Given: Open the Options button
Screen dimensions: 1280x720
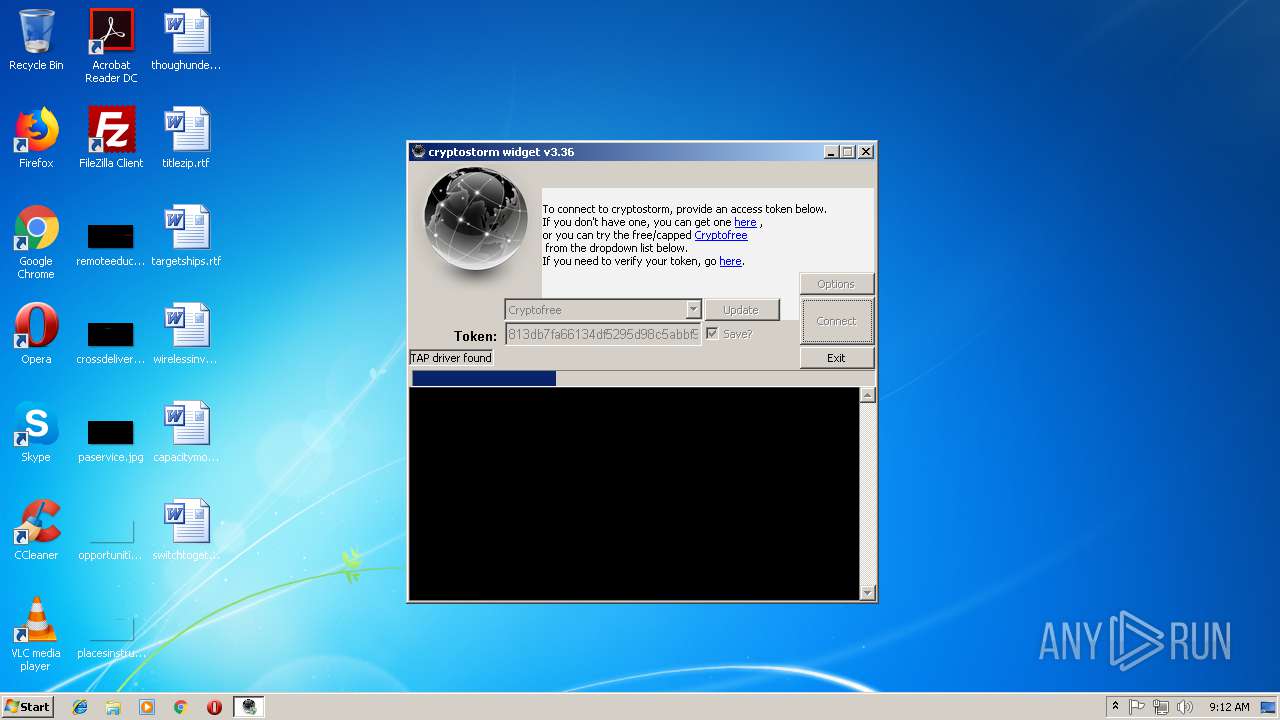Looking at the screenshot, I should (x=836, y=284).
